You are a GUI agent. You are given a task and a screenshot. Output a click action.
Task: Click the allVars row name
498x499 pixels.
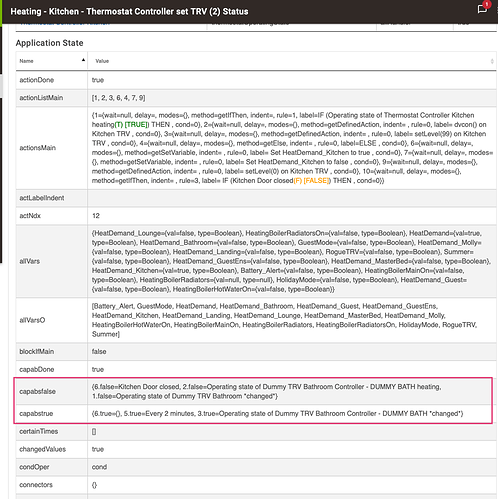[30, 261]
